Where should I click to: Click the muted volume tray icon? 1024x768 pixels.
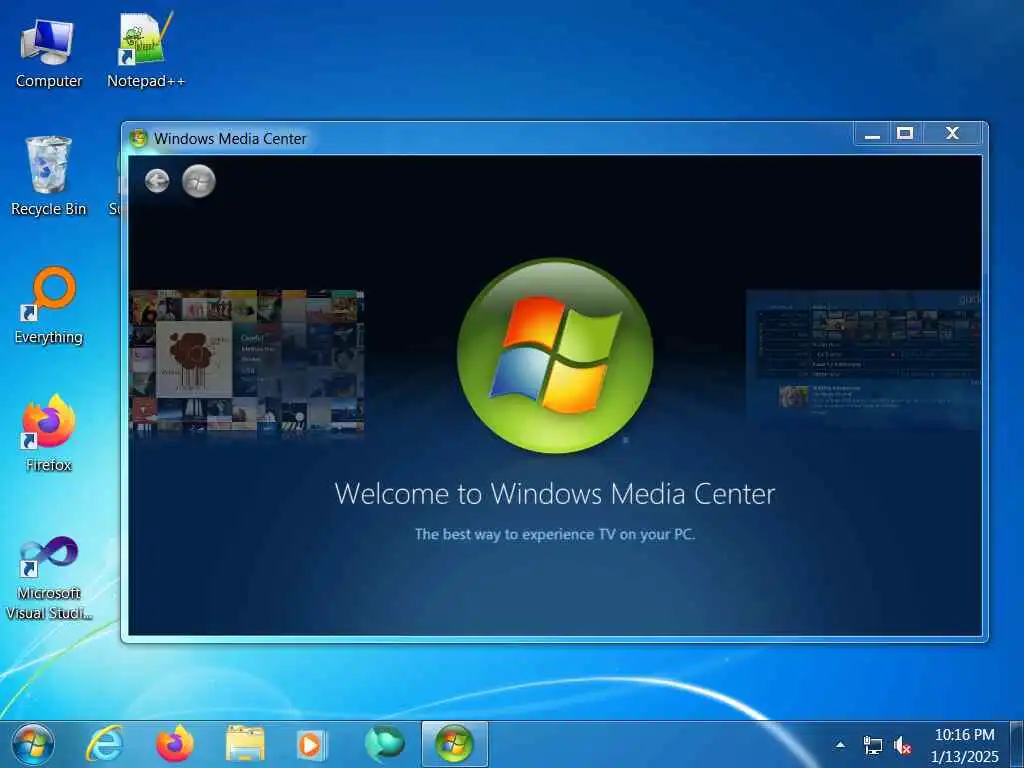tap(903, 745)
